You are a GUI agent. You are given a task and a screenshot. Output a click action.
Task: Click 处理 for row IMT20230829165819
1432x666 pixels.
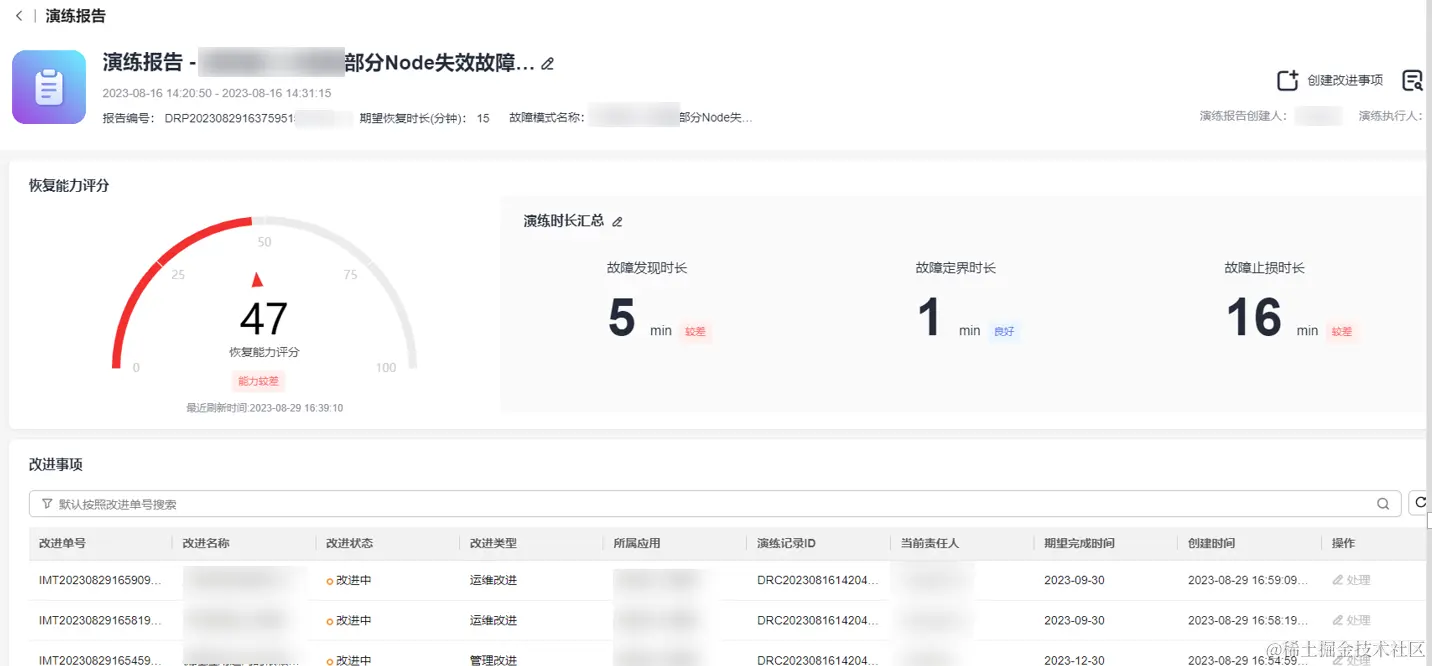[1351, 620]
